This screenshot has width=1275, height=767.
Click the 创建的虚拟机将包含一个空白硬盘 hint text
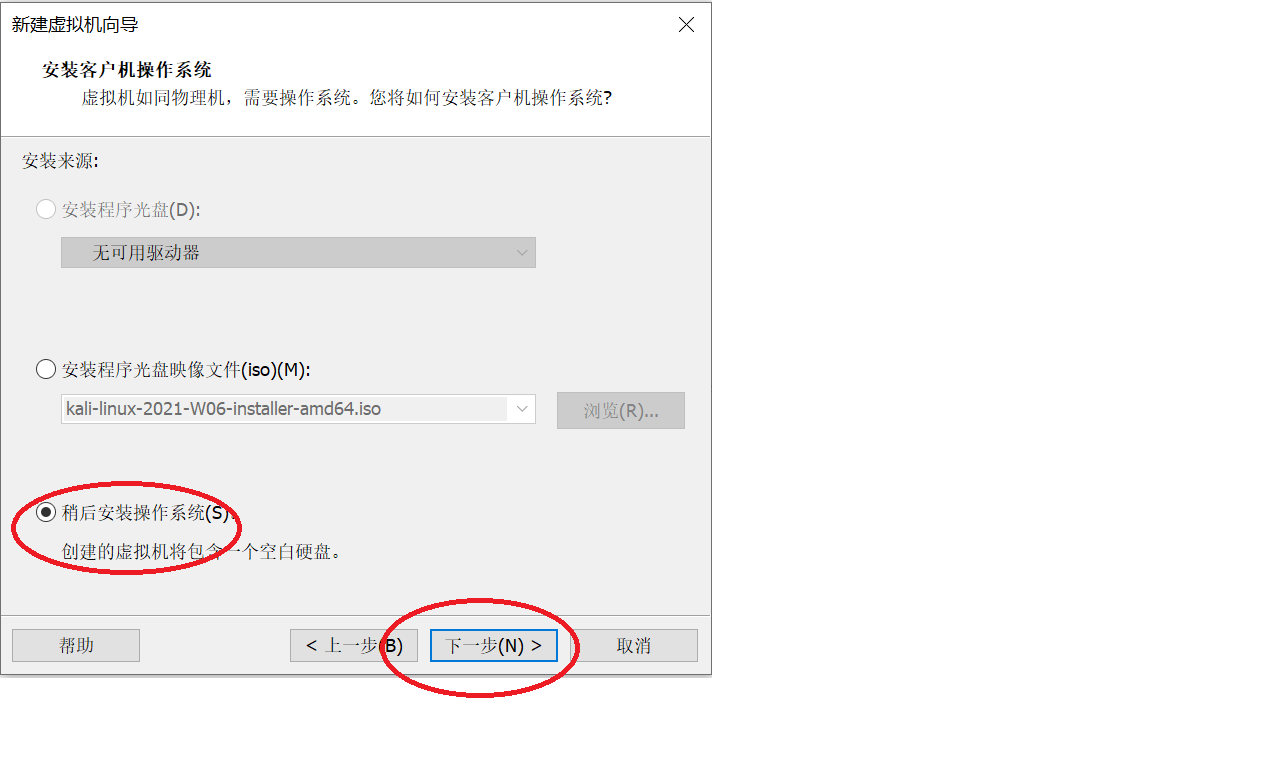202,551
